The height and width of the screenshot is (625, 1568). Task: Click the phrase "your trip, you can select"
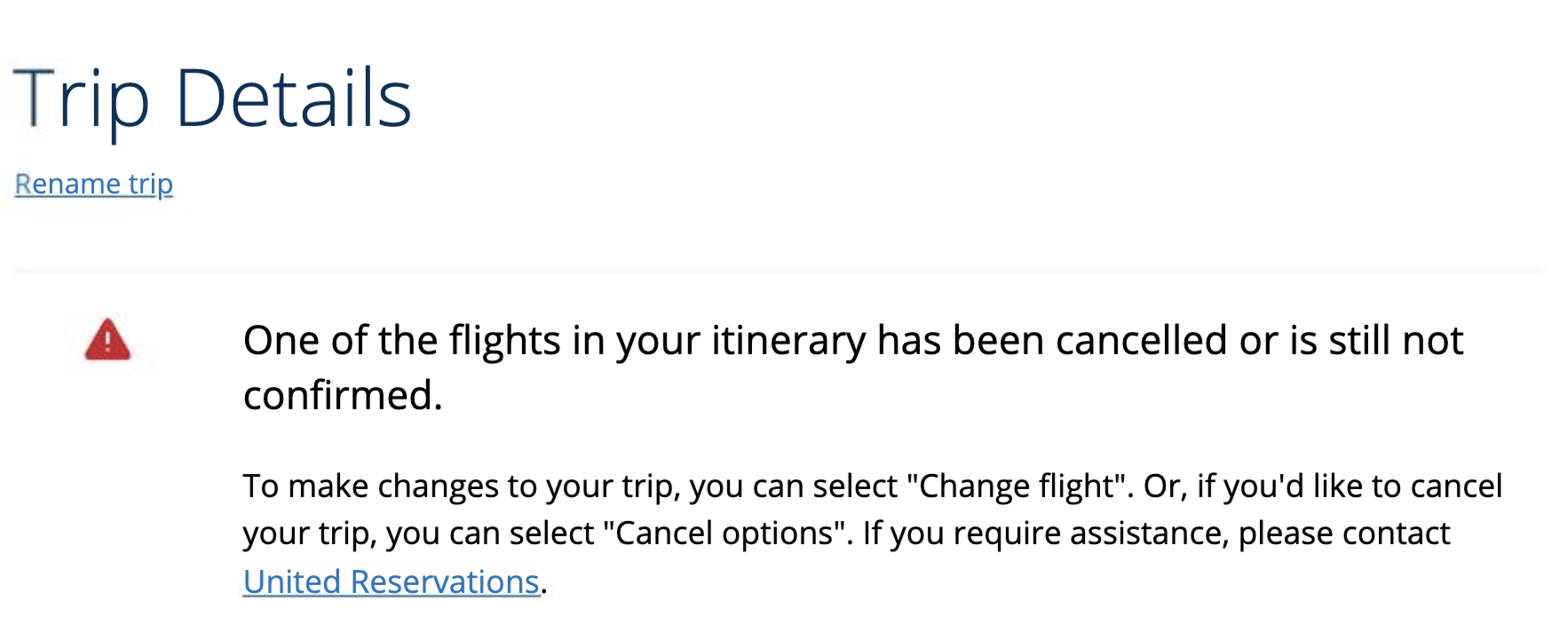click(417, 534)
